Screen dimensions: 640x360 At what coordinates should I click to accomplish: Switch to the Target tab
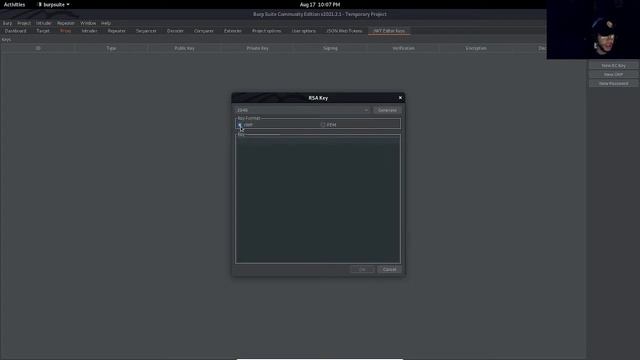pos(43,31)
